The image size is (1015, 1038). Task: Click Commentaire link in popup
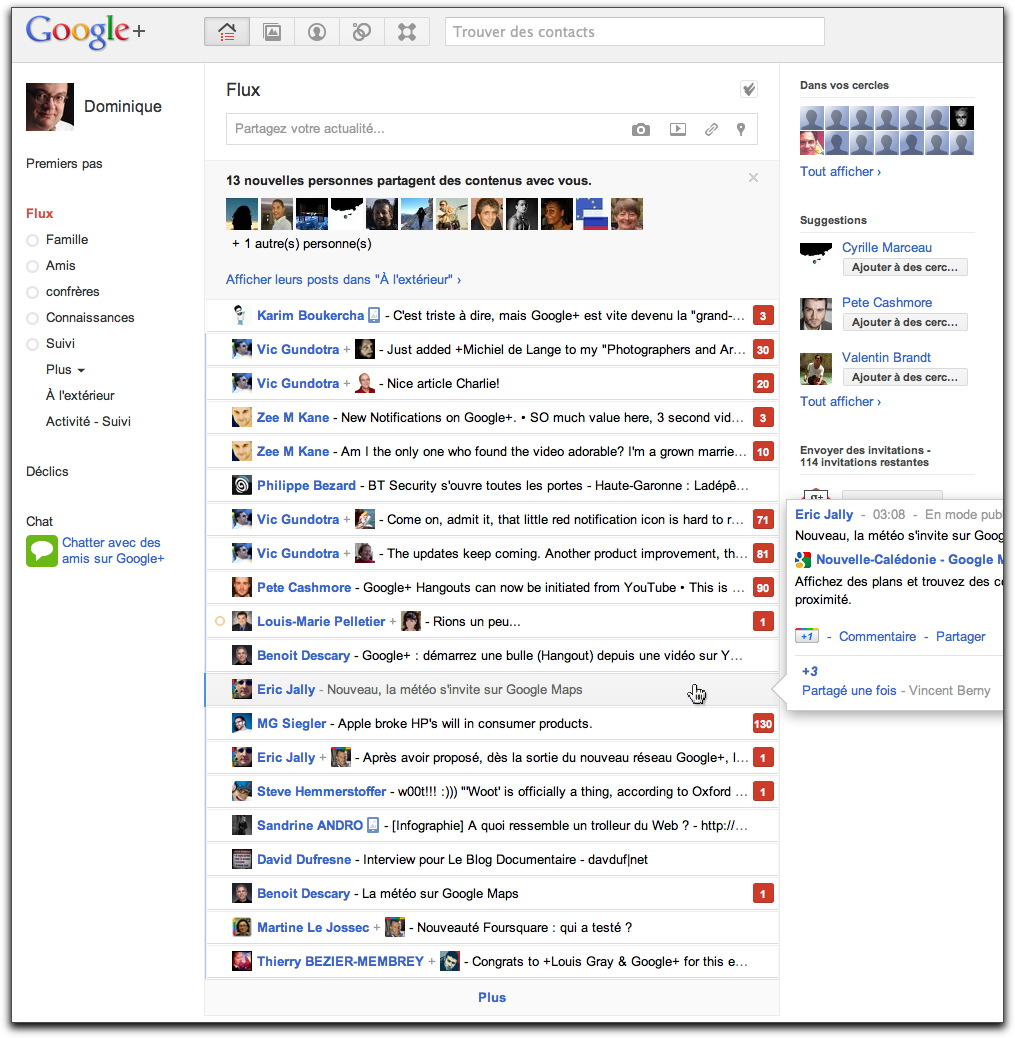tap(877, 636)
